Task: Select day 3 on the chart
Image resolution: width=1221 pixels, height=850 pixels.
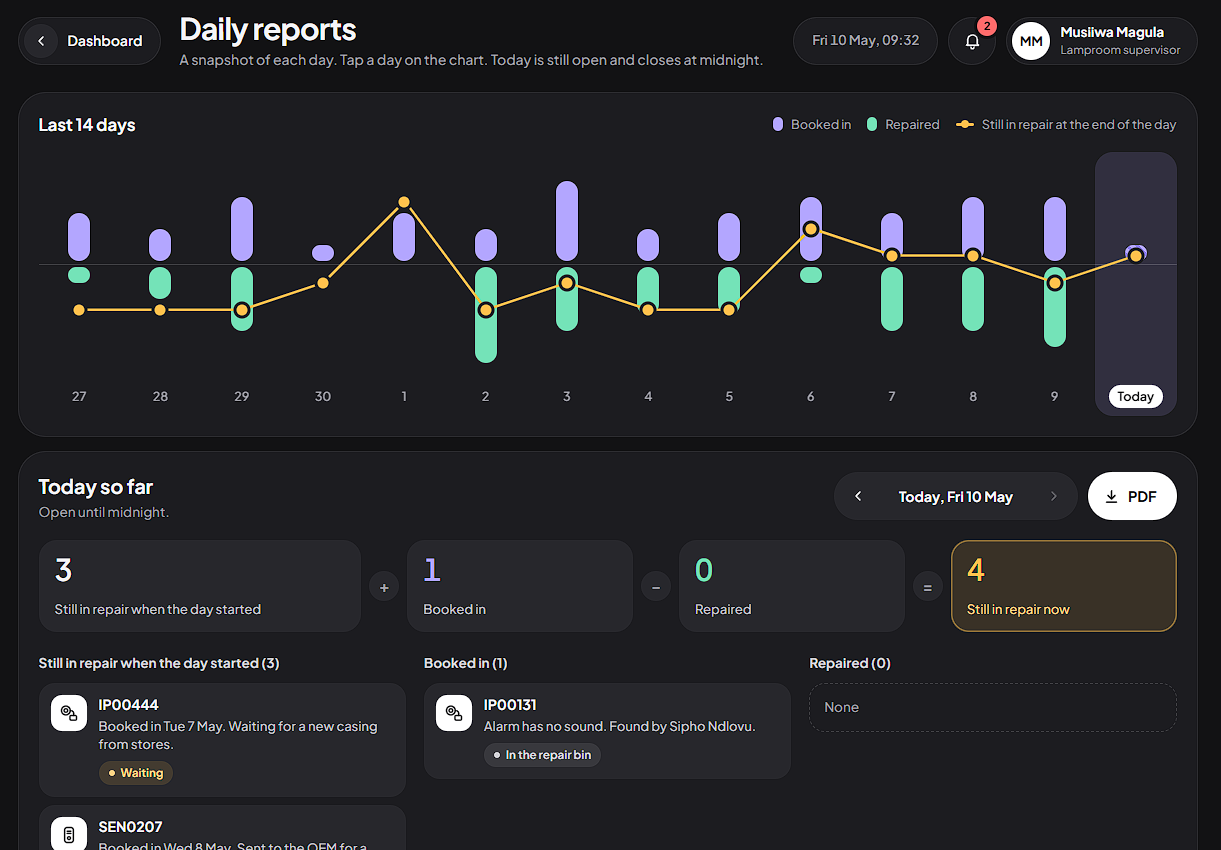Action: (x=566, y=284)
